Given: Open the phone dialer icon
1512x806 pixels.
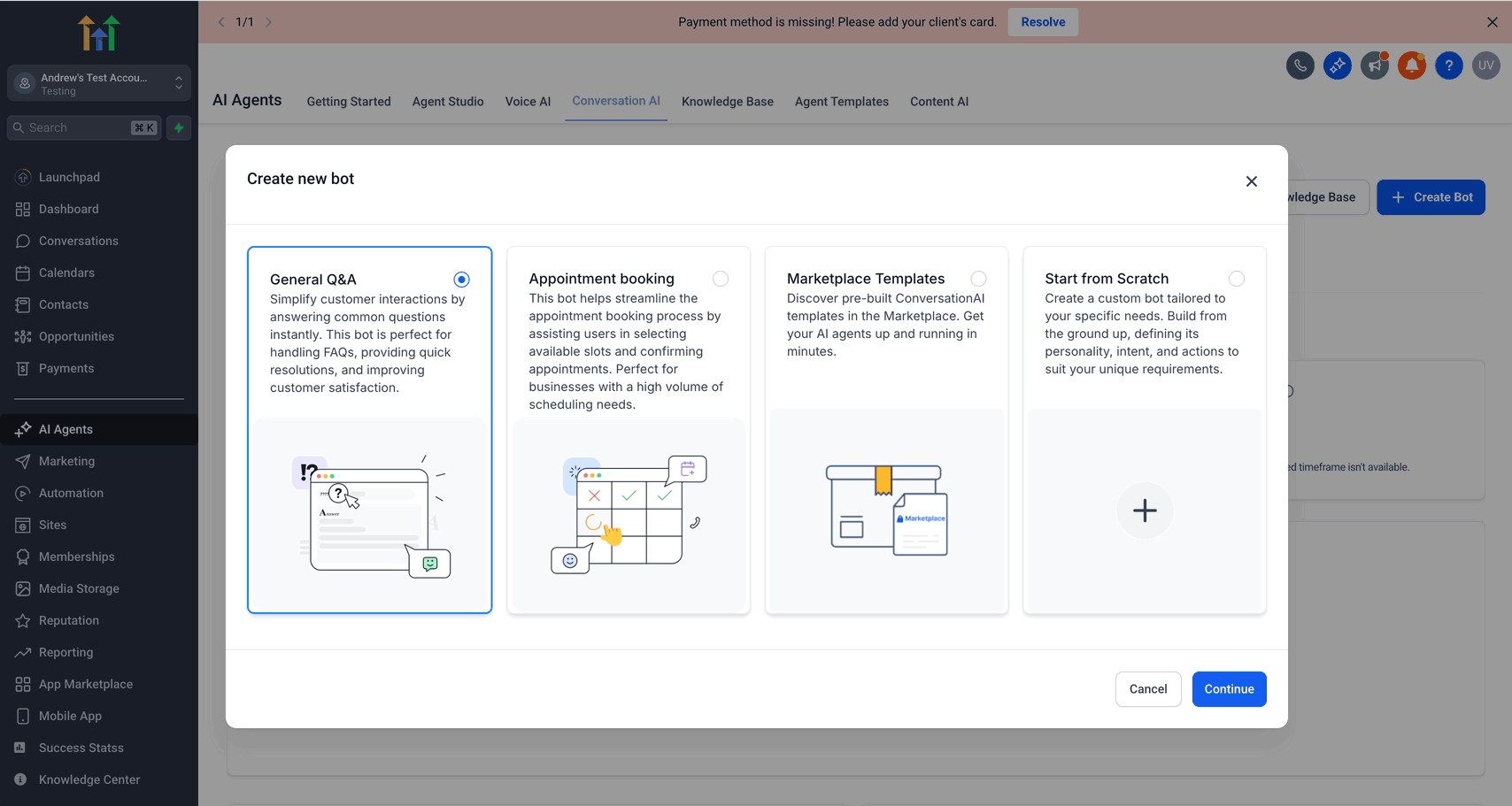Looking at the screenshot, I should [1300, 65].
